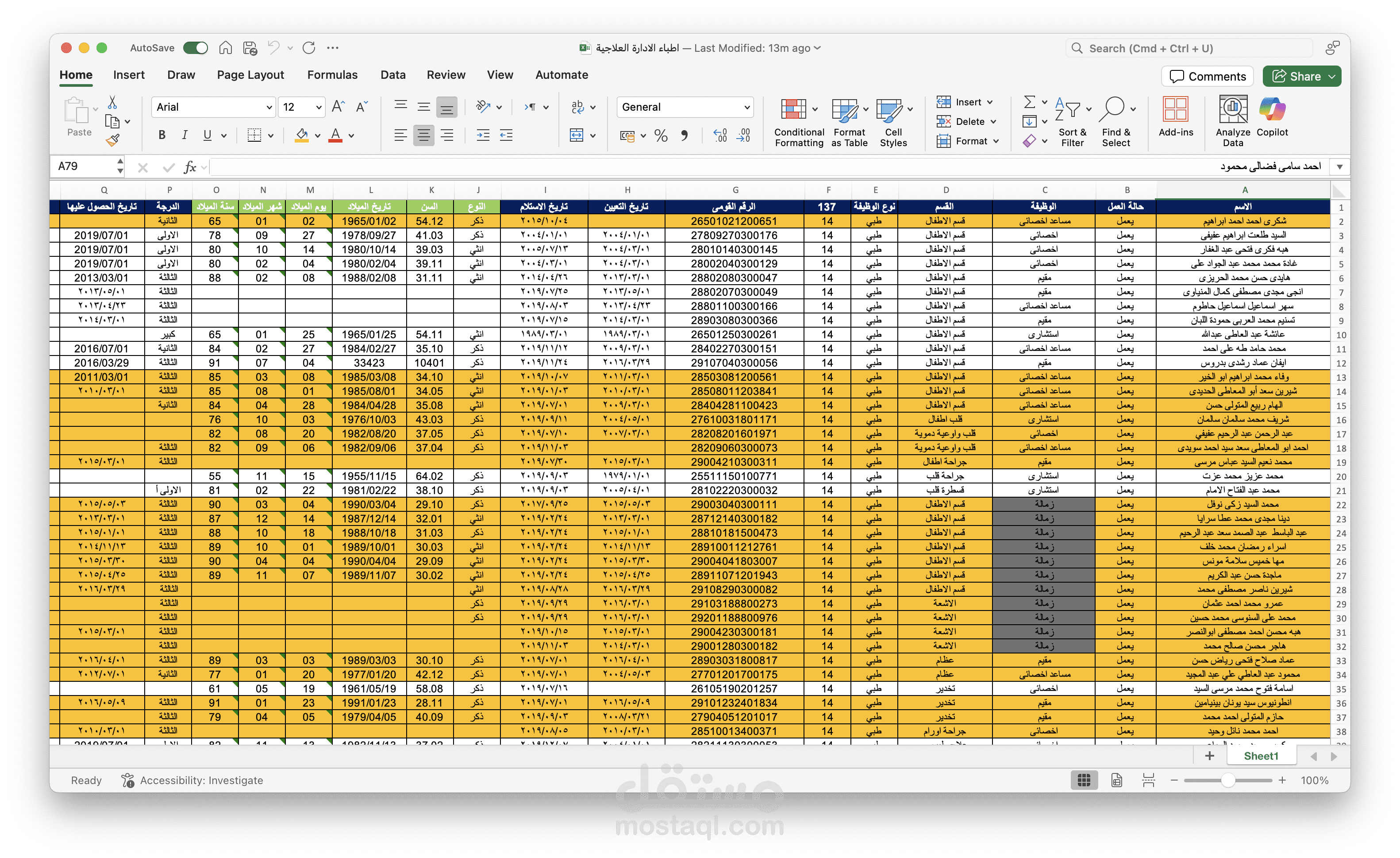1400x858 pixels.
Task: Cut selection with the scissors icon
Action: (112, 102)
